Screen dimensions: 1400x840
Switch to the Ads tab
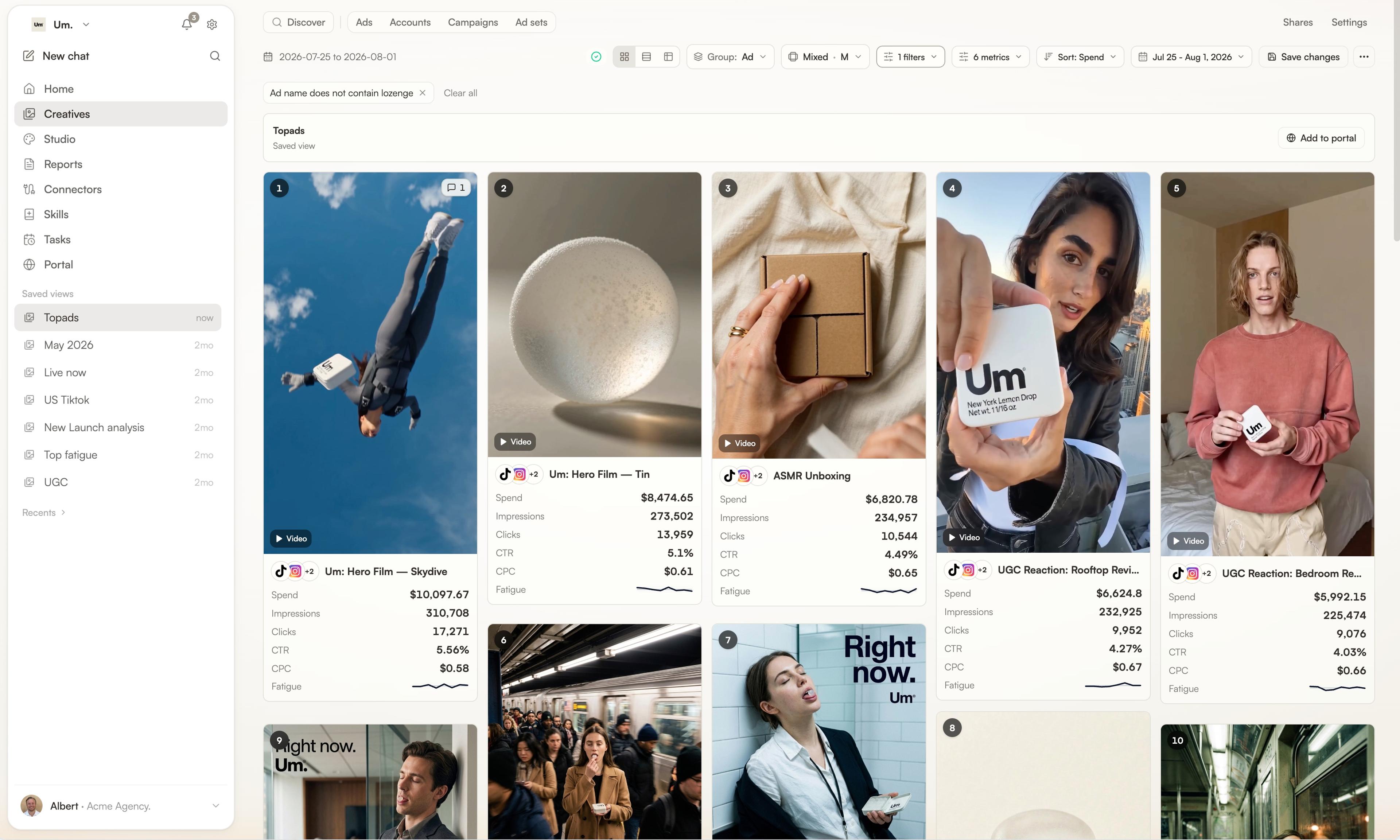pos(364,22)
